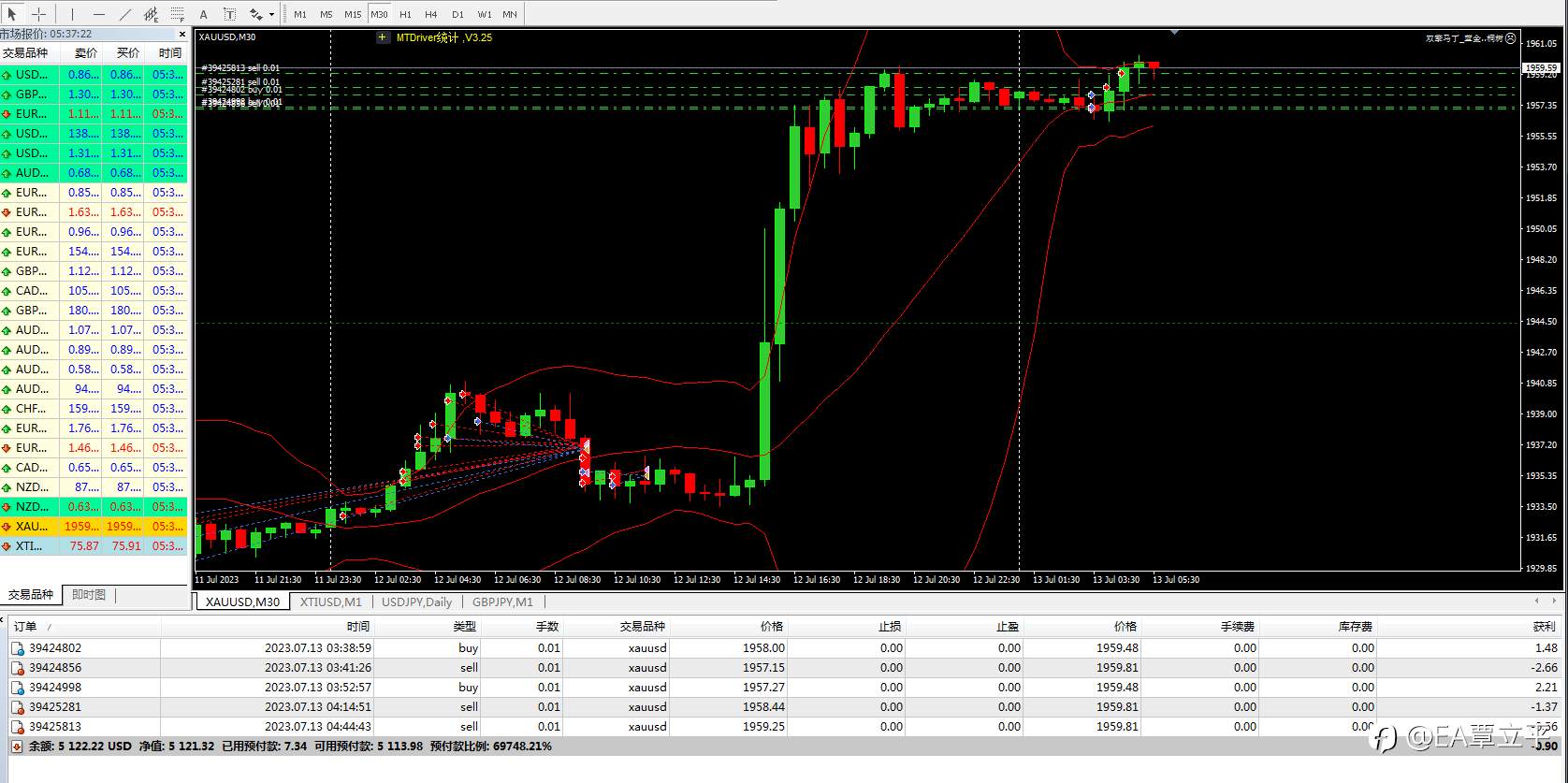The height and width of the screenshot is (783, 1568).
Task: Click order icon for 39424998
Action: click(x=18, y=687)
